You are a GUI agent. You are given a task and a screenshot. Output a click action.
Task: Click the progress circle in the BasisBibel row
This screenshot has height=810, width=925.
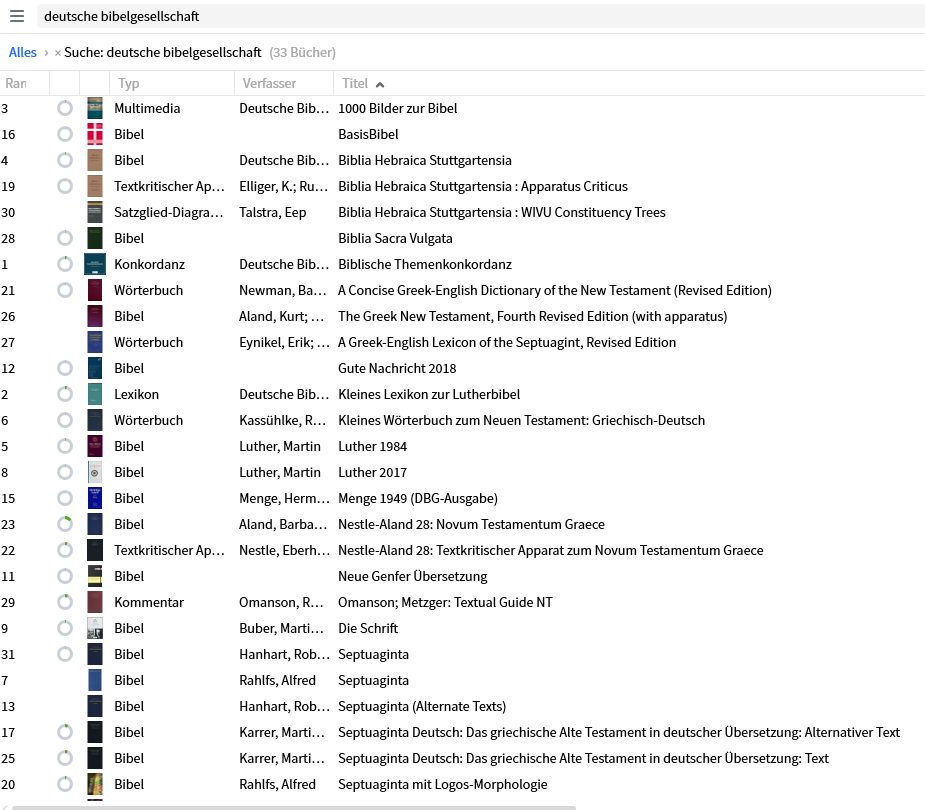(65, 134)
